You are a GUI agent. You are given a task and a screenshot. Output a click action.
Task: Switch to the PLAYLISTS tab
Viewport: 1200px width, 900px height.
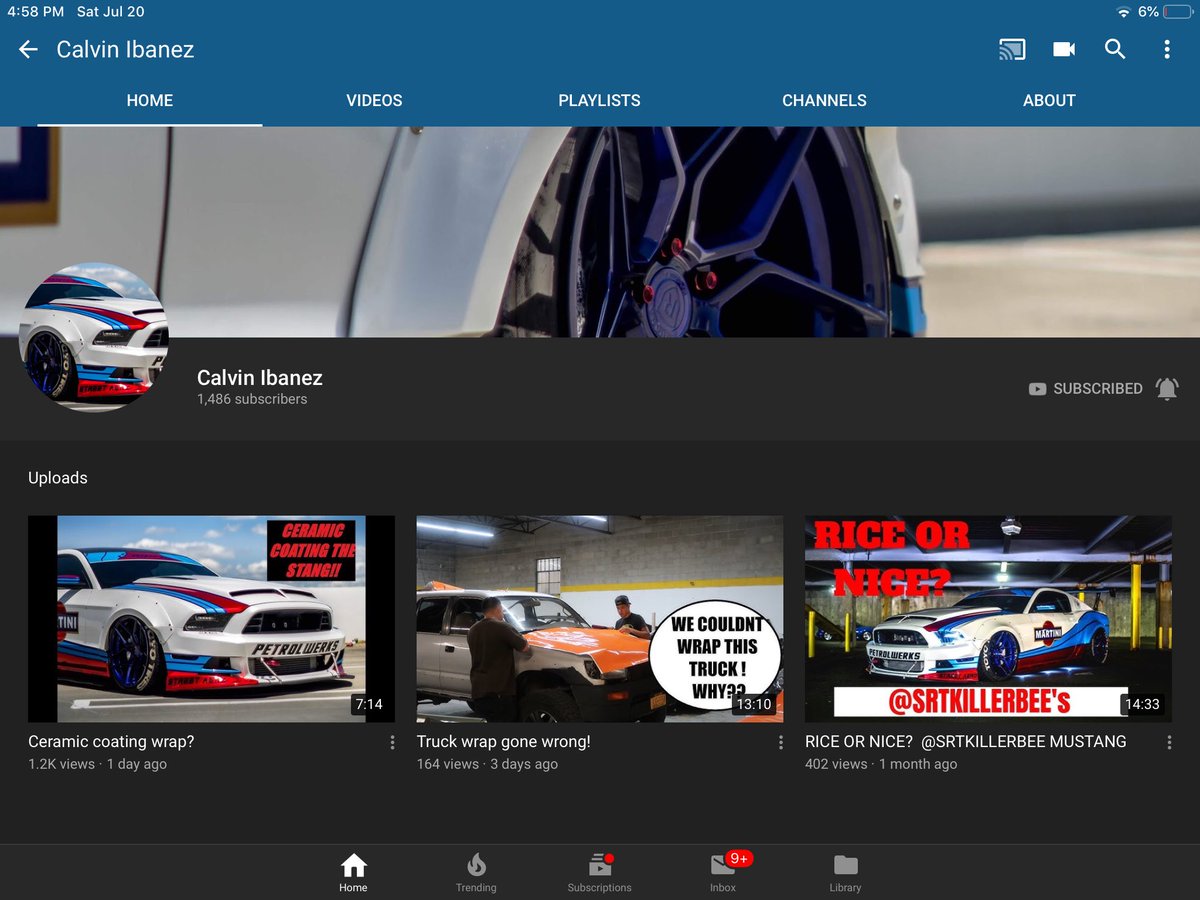pyautogui.click(x=599, y=100)
